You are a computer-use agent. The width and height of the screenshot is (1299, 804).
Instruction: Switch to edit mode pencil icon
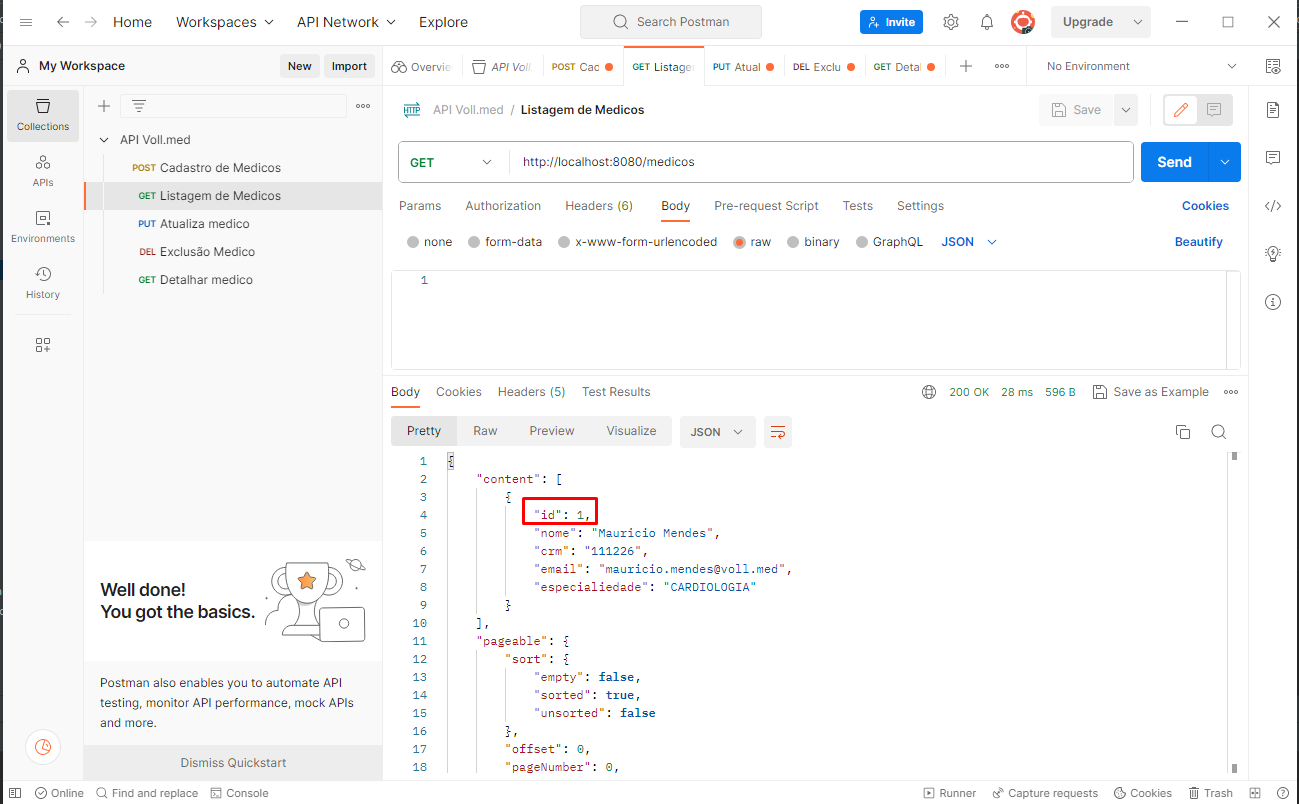point(1181,110)
